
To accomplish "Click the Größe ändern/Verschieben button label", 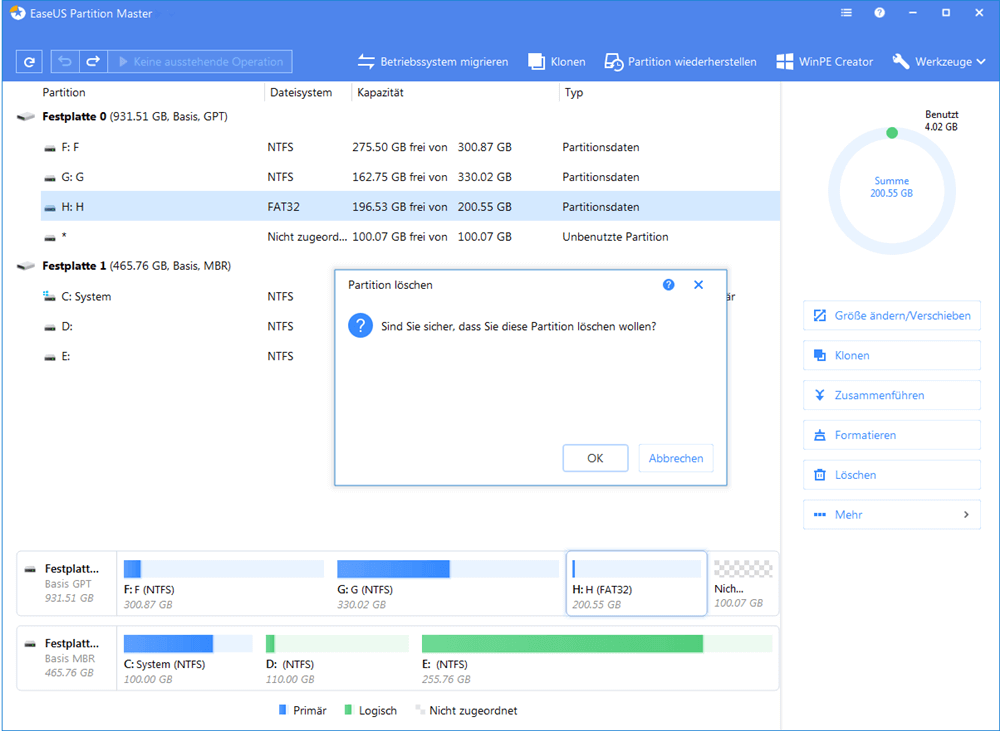I will coord(902,316).
